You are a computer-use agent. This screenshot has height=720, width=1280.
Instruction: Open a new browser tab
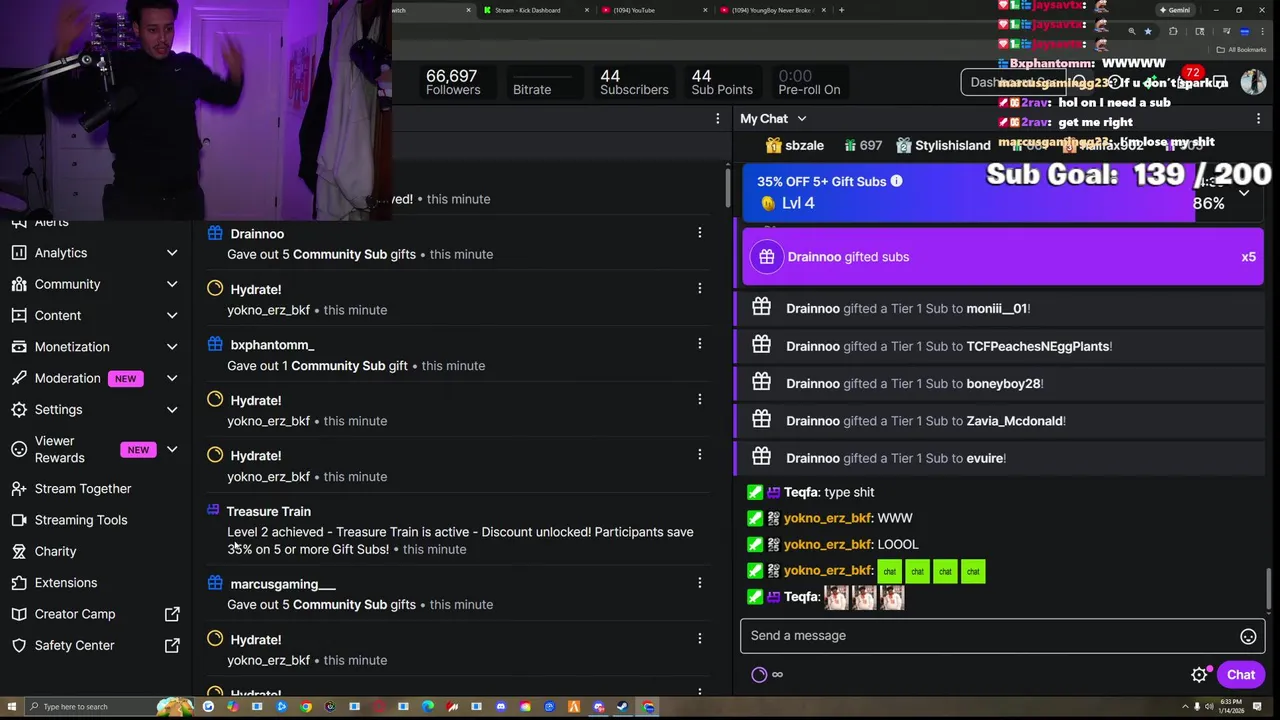841,10
